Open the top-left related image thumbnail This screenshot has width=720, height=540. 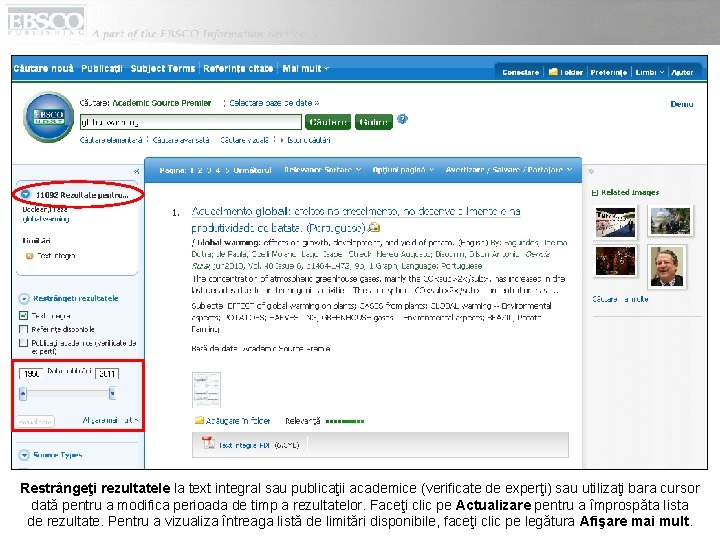(615, 222)
